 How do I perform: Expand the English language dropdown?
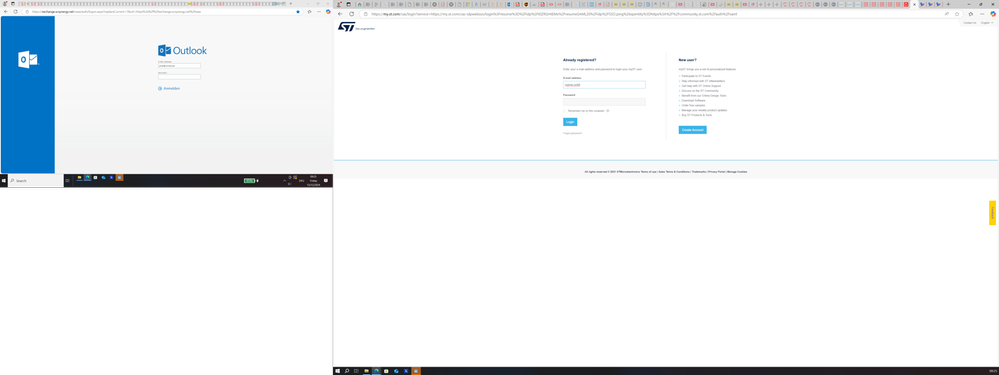[x=987, y=23]
